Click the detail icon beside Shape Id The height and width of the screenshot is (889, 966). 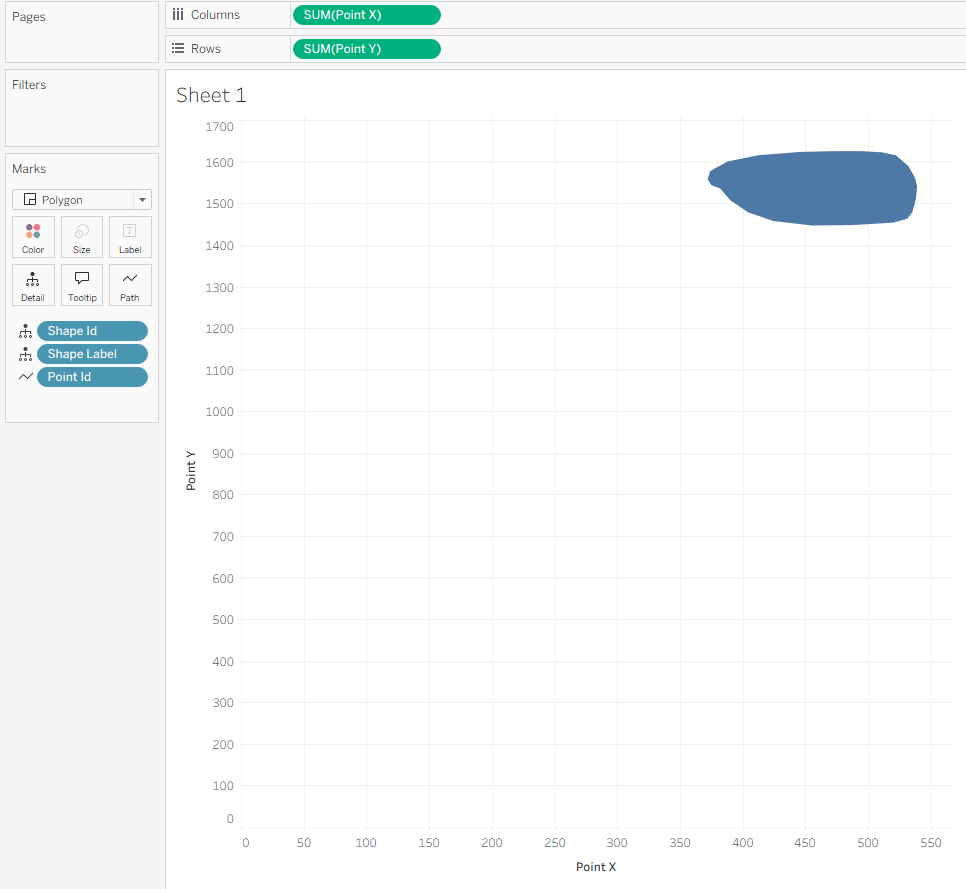tap(25, 331)
